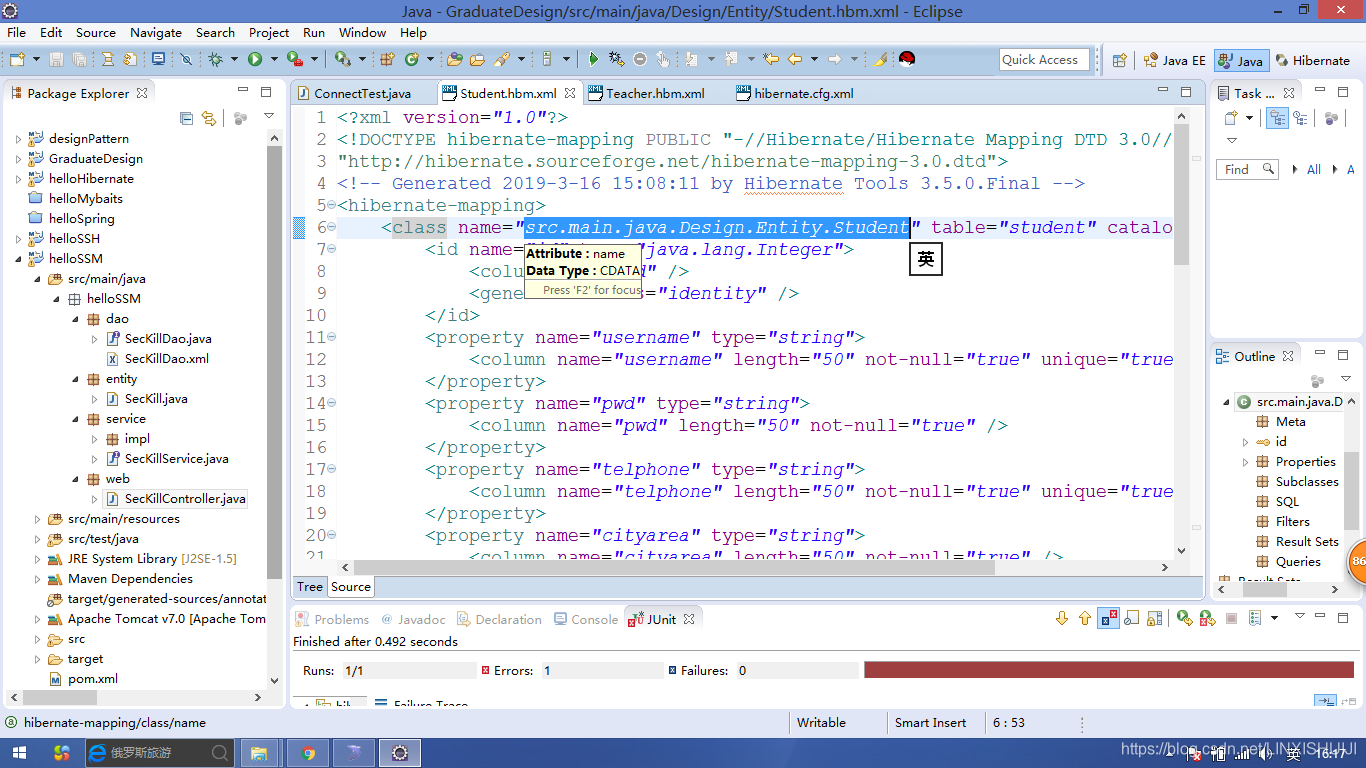1366x768 pixels.
Task: Expand the GraduateDesign project node
Action: 19,159
